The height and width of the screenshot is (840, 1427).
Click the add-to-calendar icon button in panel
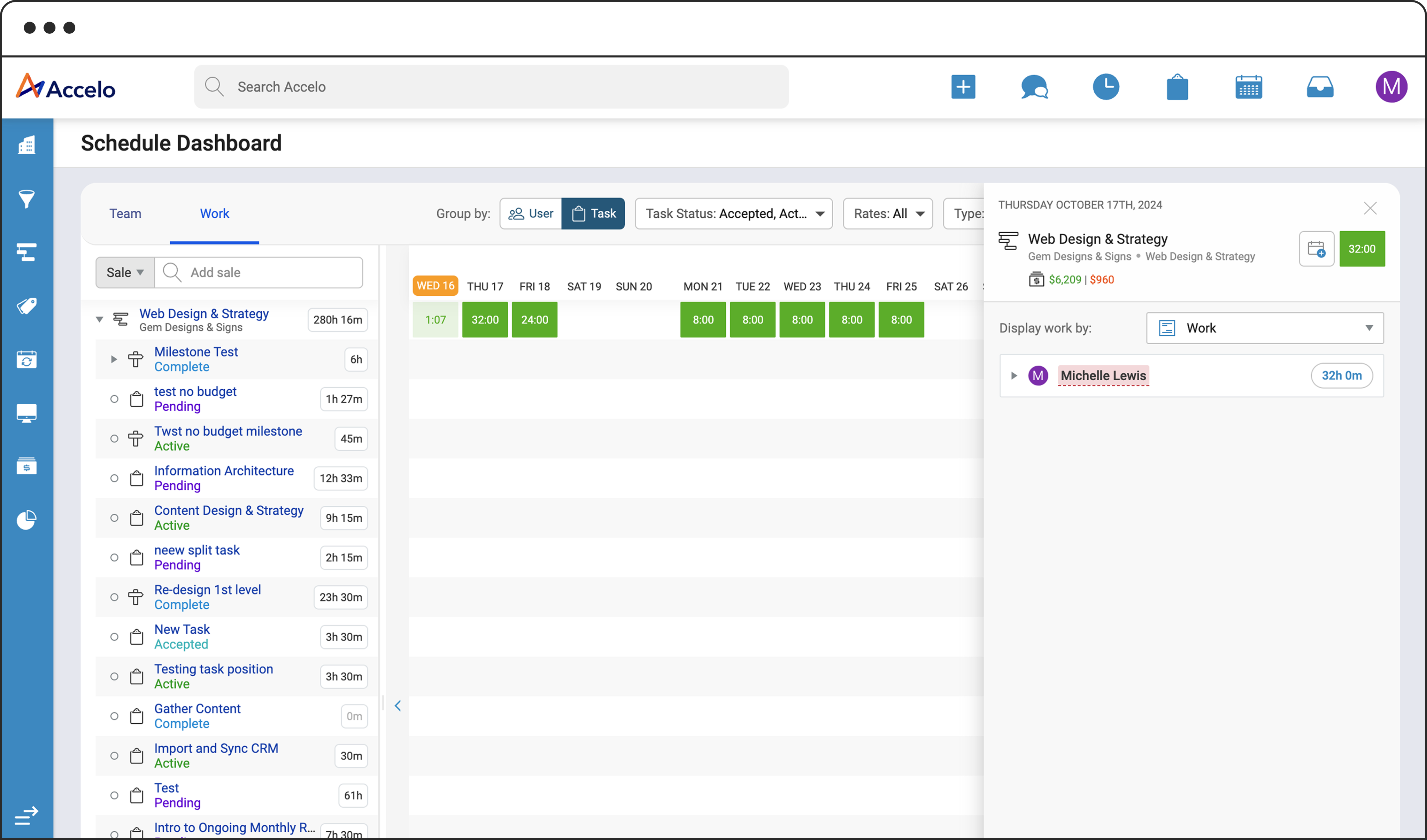pyautogui.click(x=1316, y=249)
